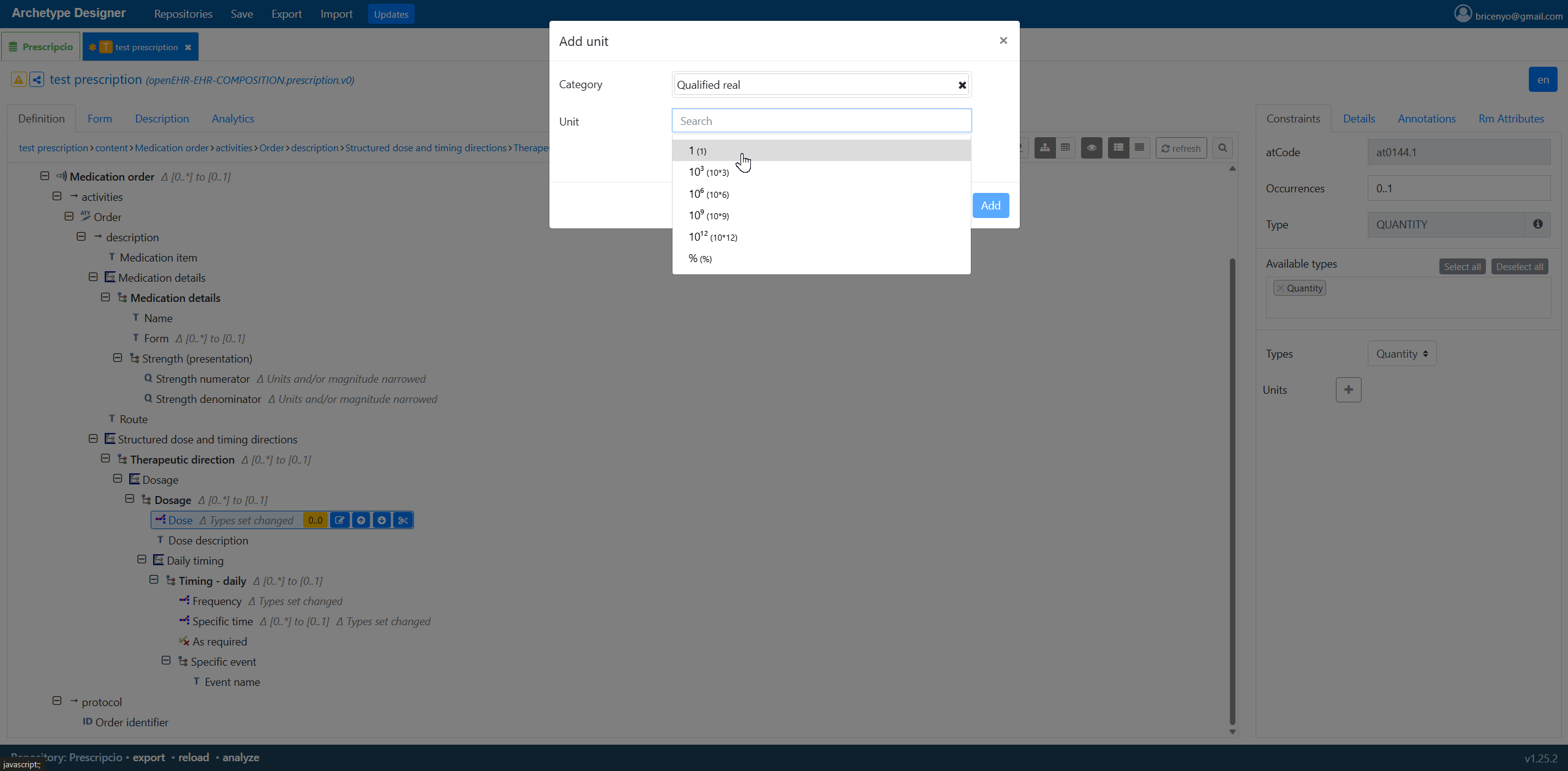Open the Types Quantity dropdown
The width and height of the screenshot is (1568, 771).
1401,353
